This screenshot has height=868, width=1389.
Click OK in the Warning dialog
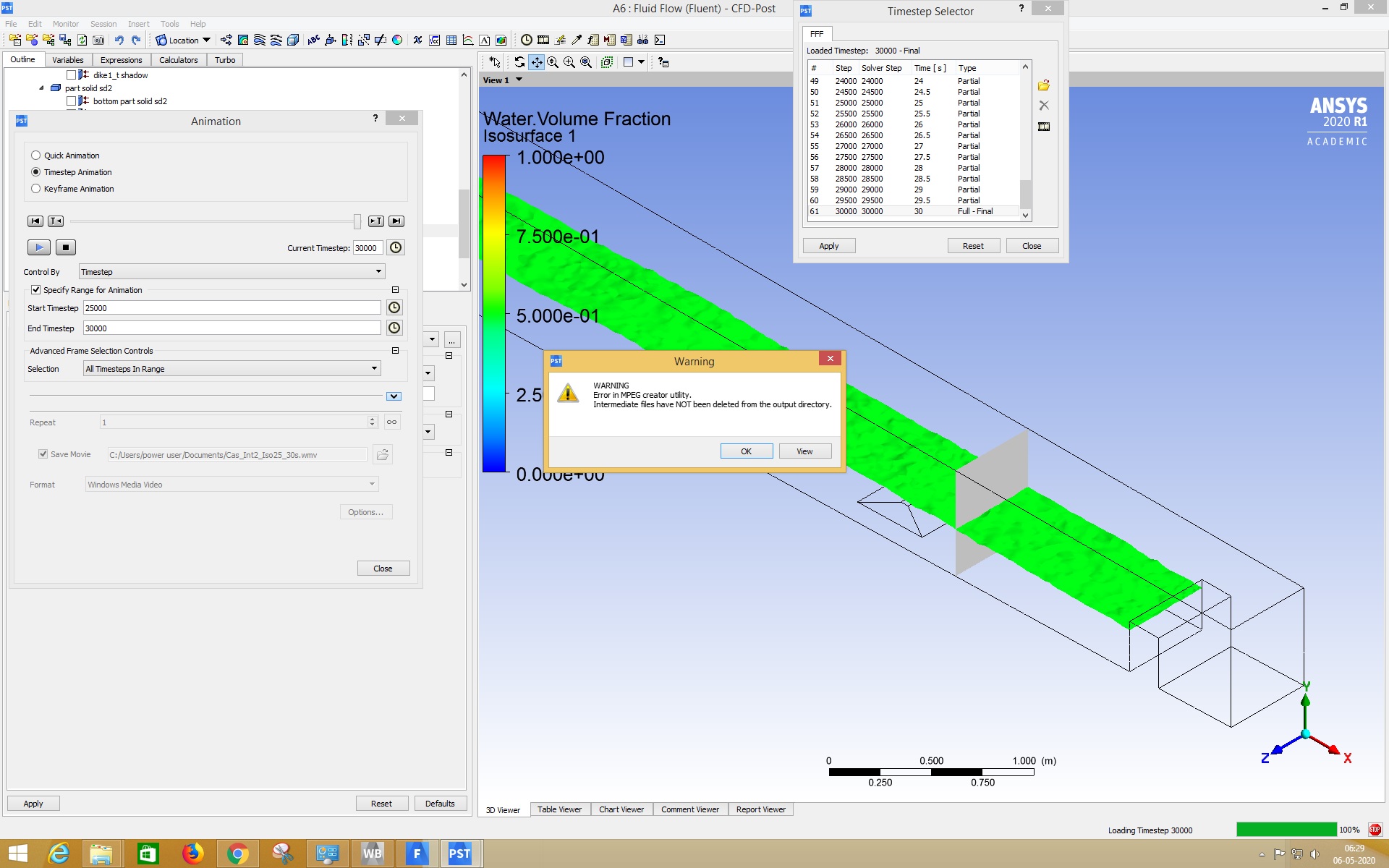pyautogui.click(x=746, y=451)
